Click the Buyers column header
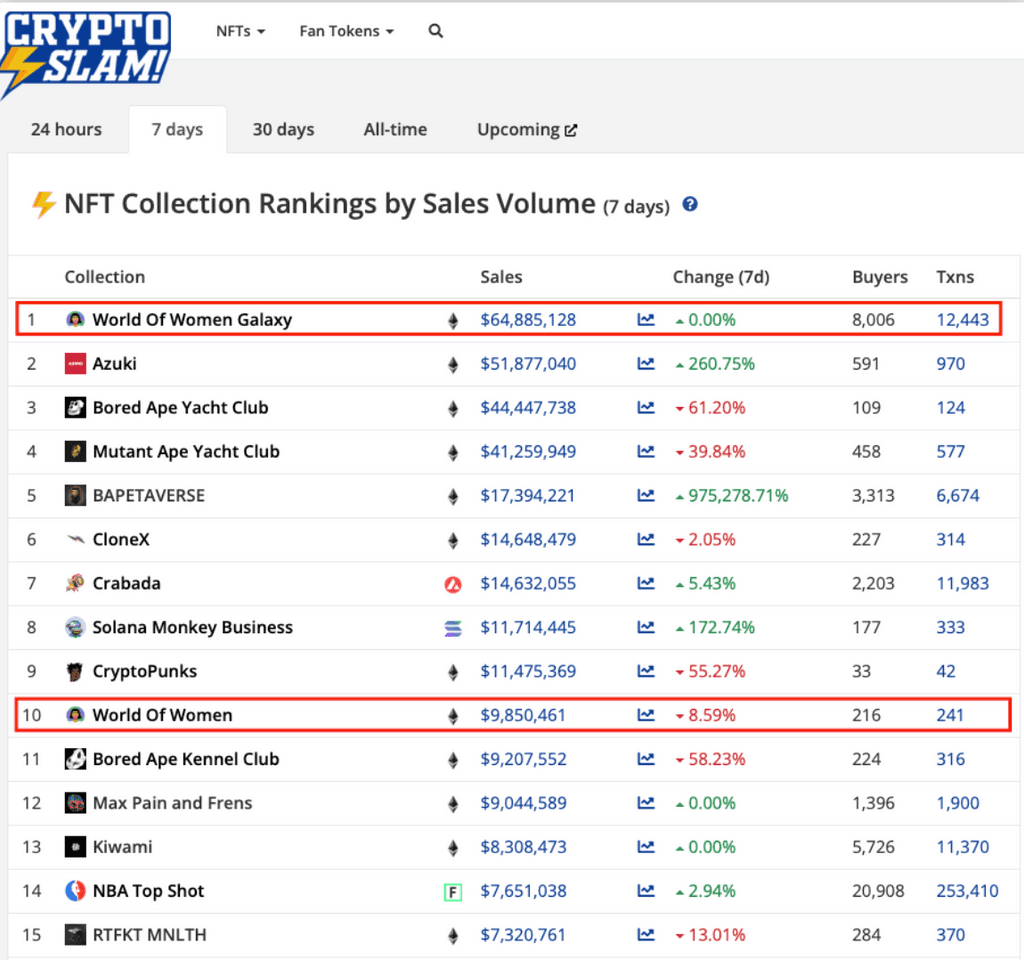Viewport: 1024px width, 960px height. pyautogui.click(x=880, y=278)
